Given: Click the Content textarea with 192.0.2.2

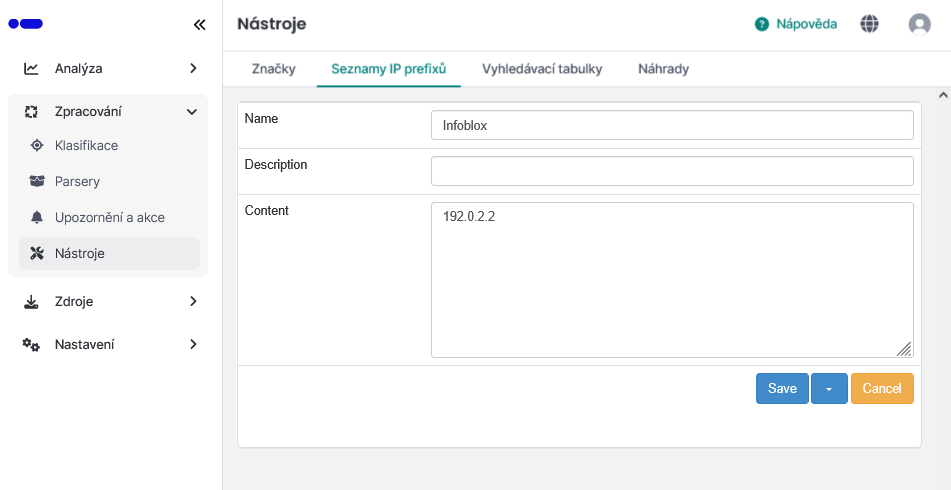Looking at the screenshot, I should (672, 280).
